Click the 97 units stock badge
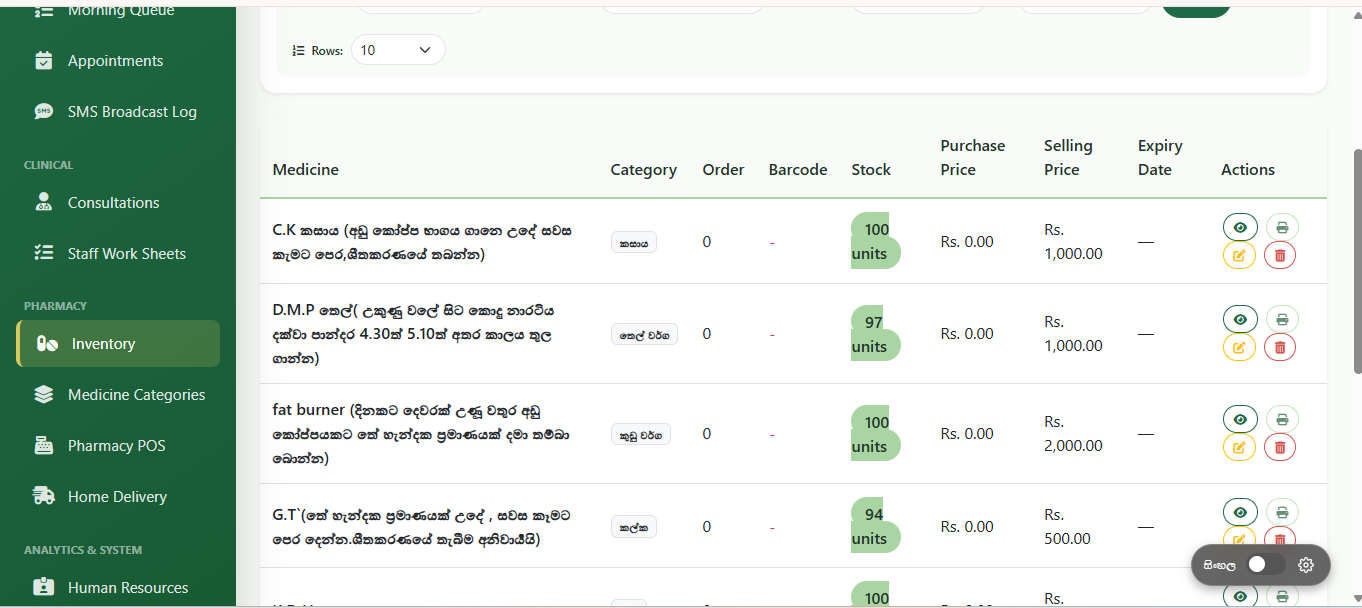Viewport: 1362px width, 608px height. 875,334
